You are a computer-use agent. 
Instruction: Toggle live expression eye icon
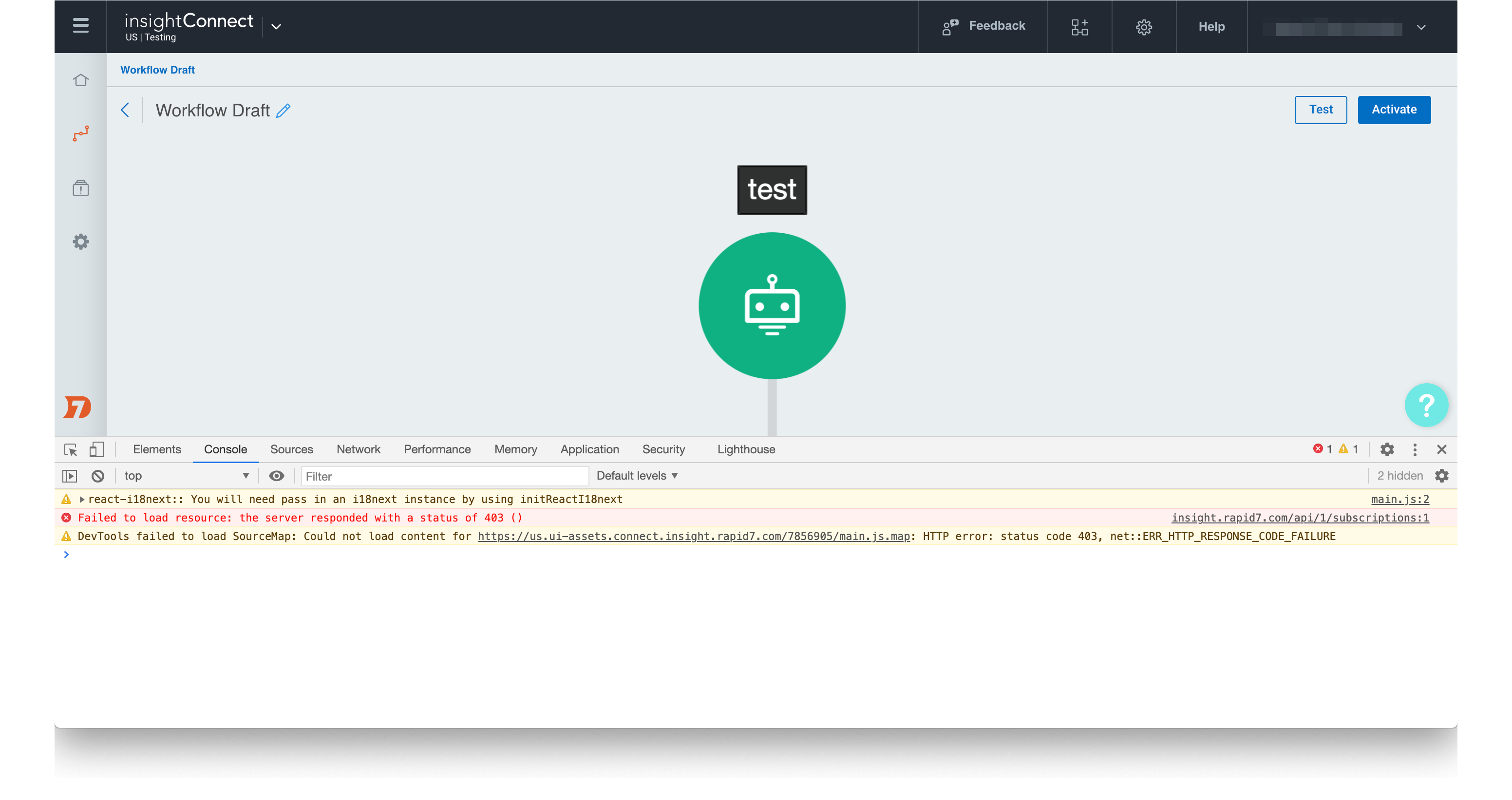coord(277,476)
